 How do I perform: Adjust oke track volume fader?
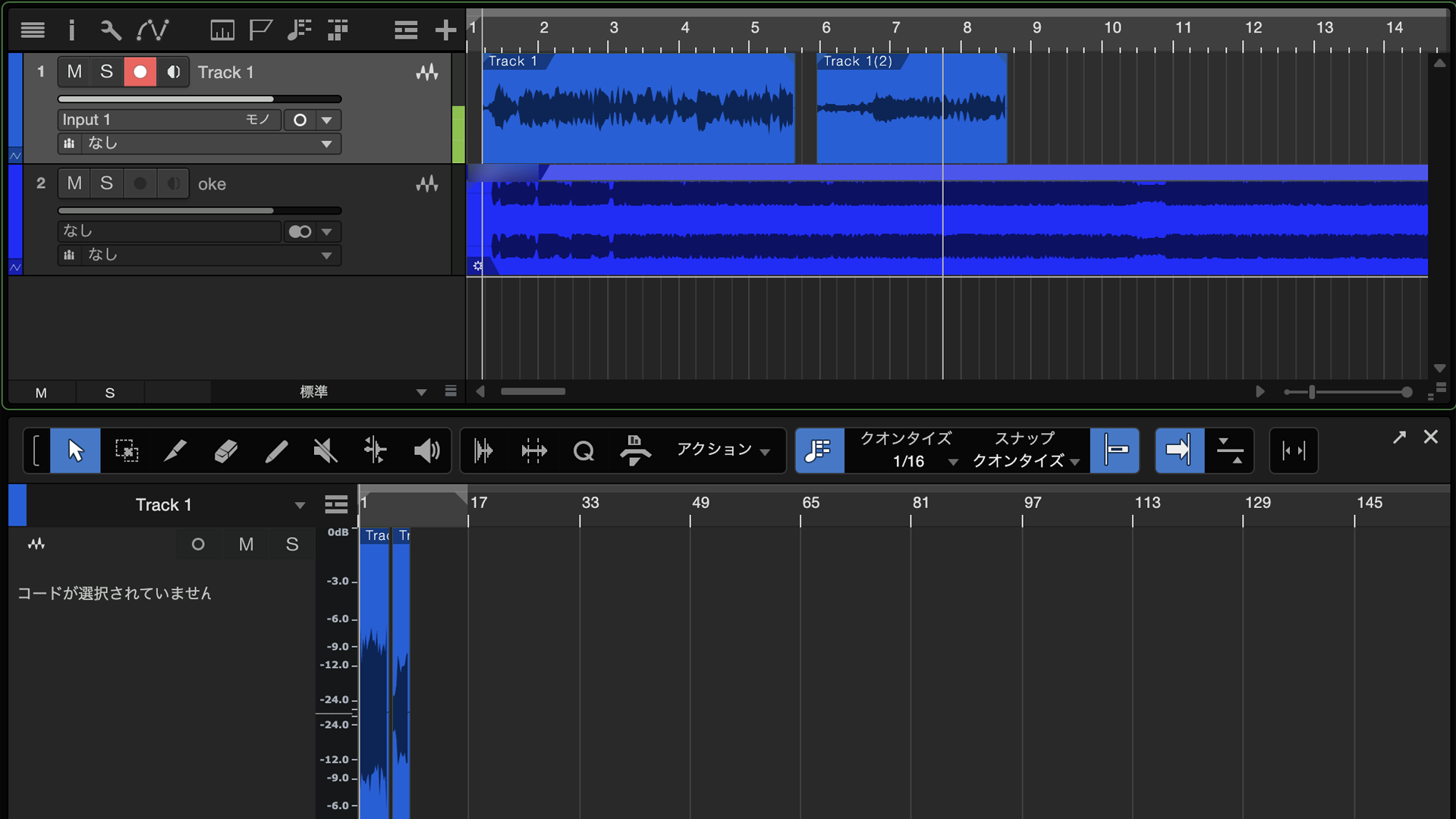[200, 211]
